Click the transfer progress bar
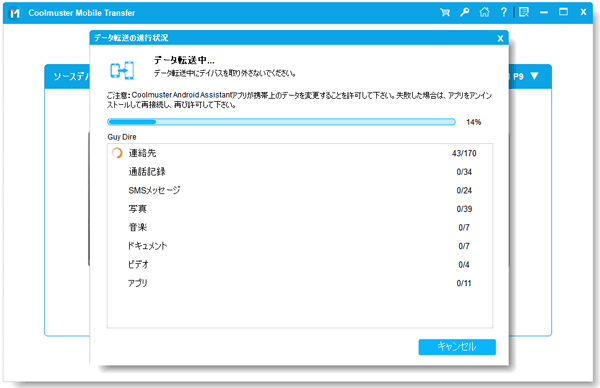The image size is (600, 388). coord(281,122)
